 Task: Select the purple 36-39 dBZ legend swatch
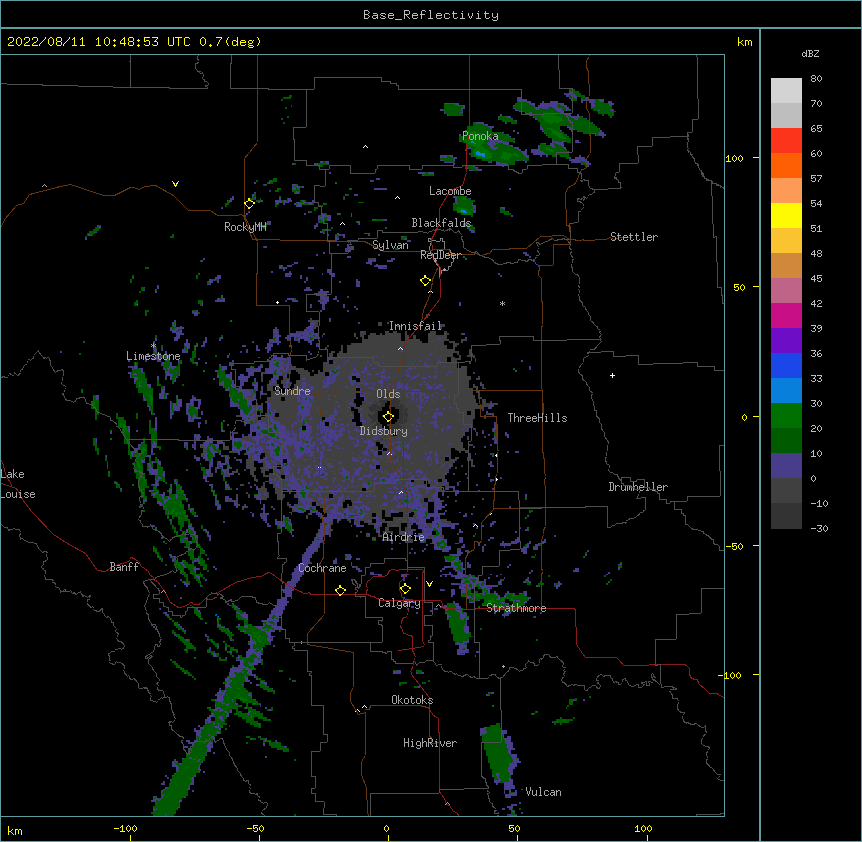(786, 341)
